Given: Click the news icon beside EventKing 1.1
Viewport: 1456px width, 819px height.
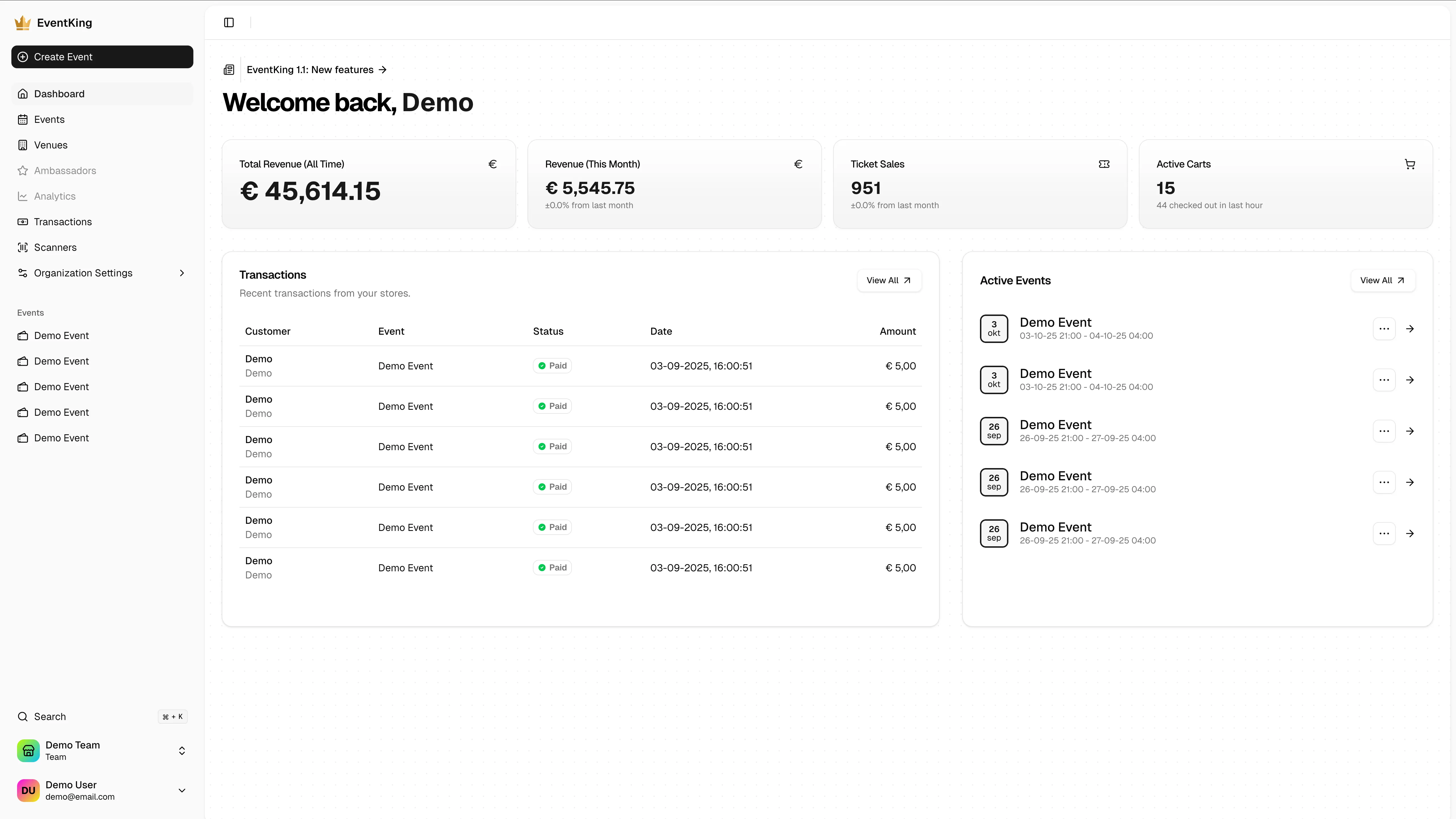Looking at the screenshot, I should point(229,69).
